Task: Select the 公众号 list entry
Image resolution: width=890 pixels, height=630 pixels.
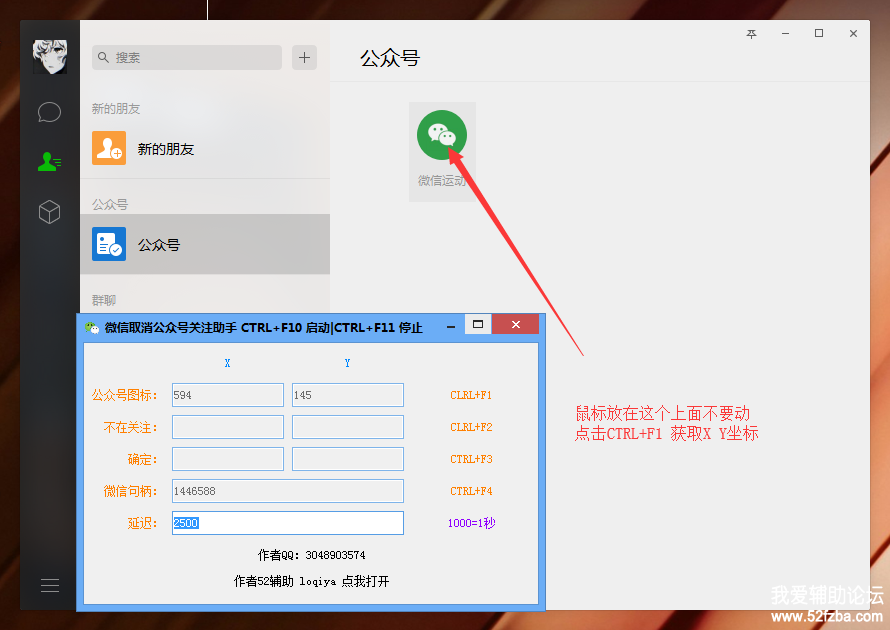Action: [x=205, y=244]
